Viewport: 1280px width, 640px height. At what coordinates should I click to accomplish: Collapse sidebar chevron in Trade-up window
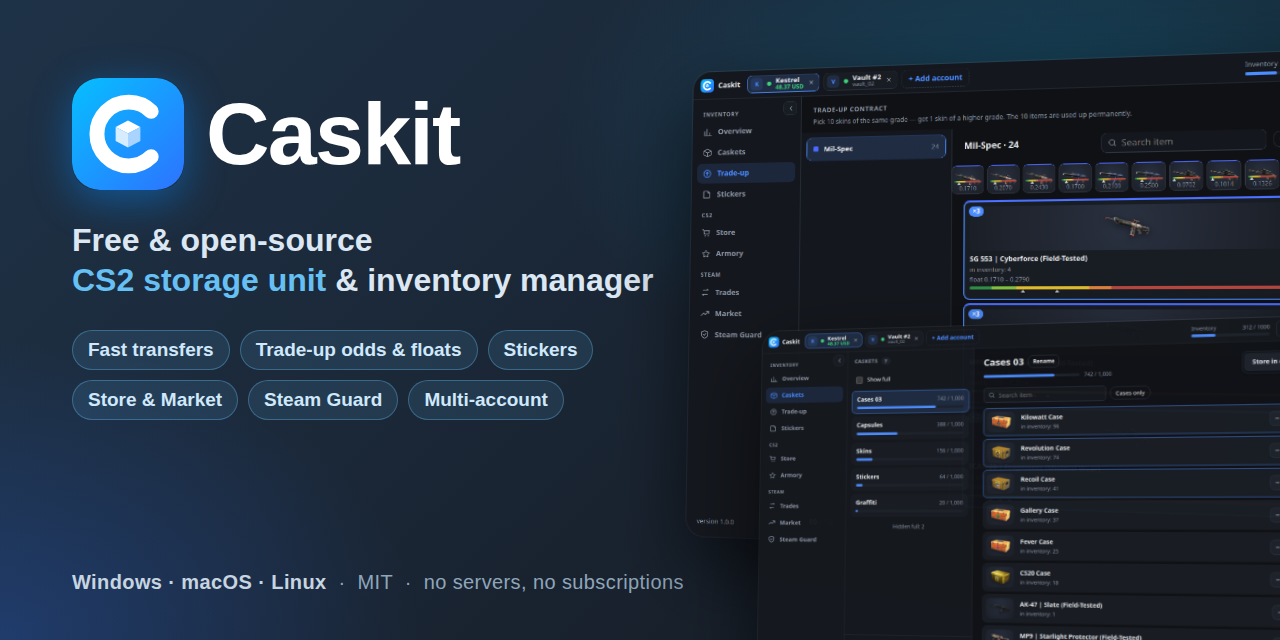(790, 108)
